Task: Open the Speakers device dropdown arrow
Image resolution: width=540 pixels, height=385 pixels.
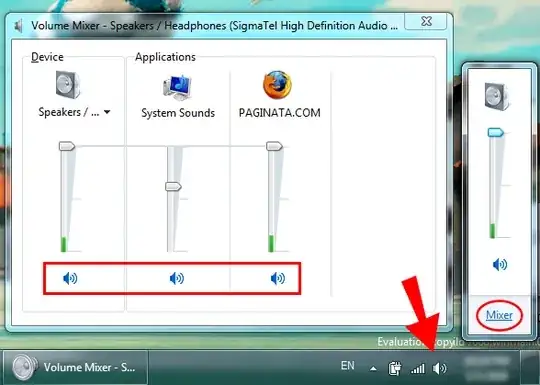Action: pos(107,112)
